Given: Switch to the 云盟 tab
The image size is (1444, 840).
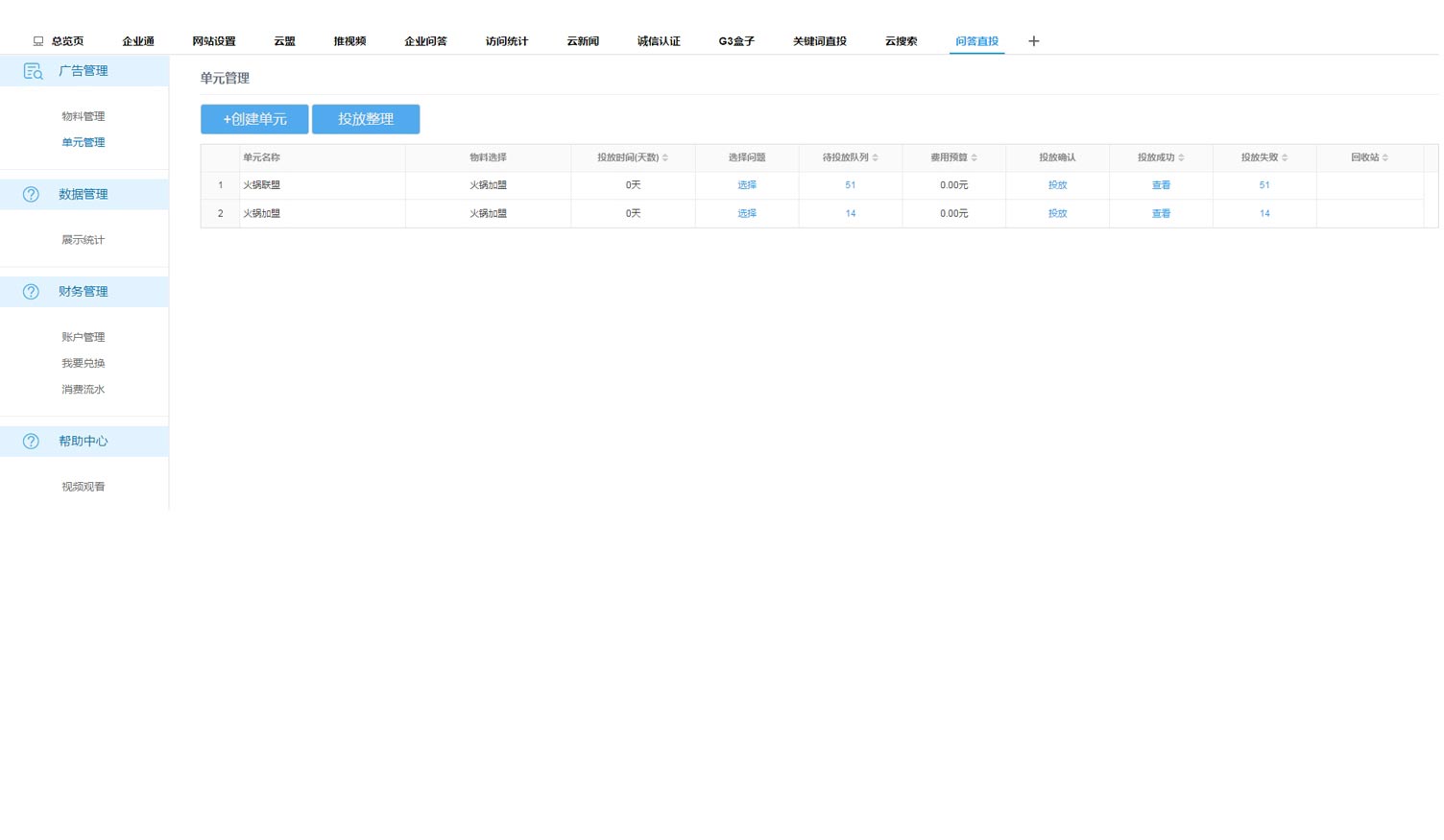Looking at the screenshot, I should click(284, 41).
